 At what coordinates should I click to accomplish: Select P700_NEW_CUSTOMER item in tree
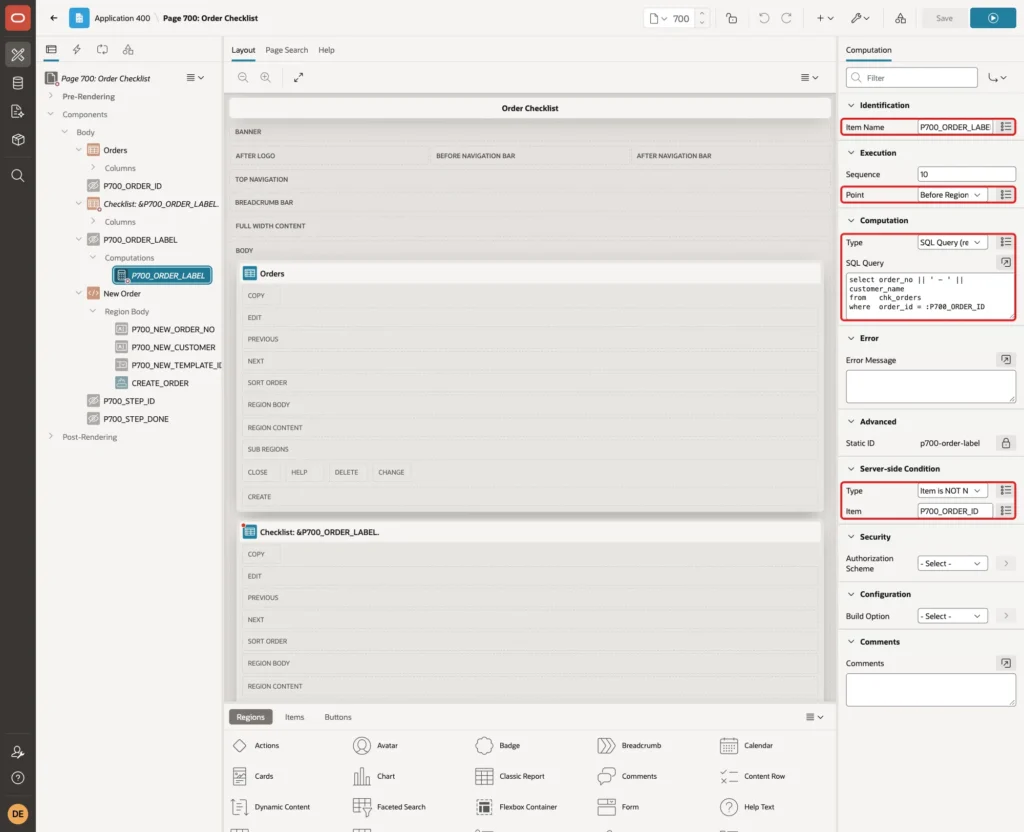tap(173, 347)
